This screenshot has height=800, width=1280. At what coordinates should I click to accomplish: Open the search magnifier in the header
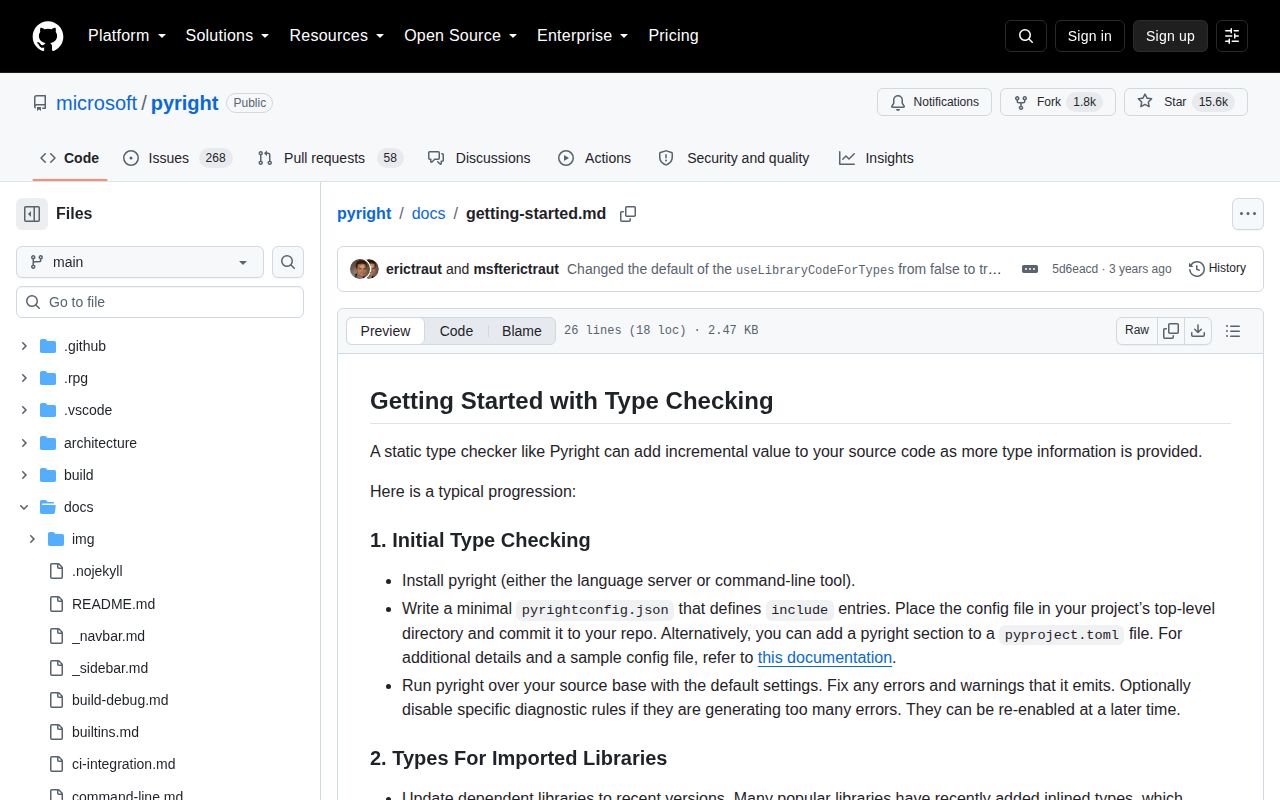[1026, 36]
